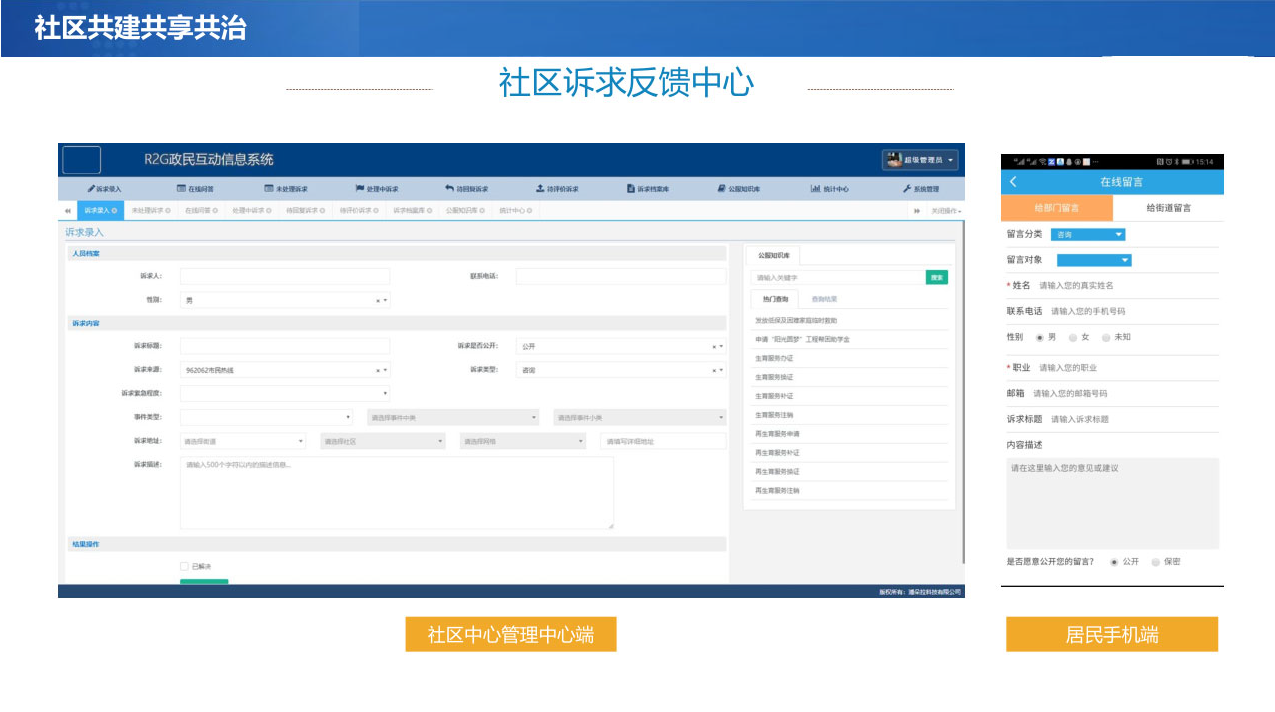Select 未知 gender radio on mobile
Viewport: 1275px width, 712px height.
tap(1106, 338)
